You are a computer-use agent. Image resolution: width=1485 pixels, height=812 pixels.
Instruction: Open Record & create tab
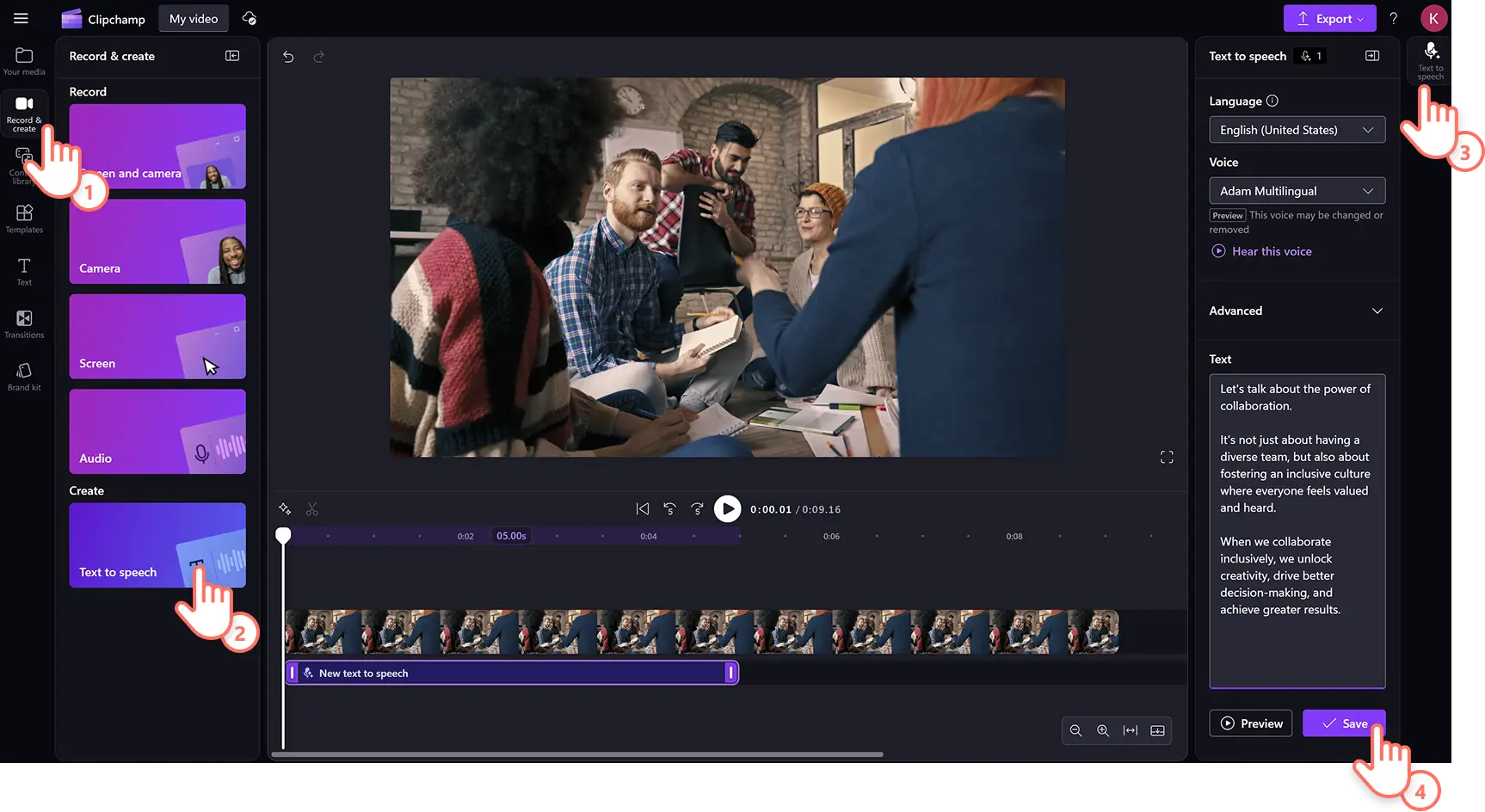pos(24,114)
